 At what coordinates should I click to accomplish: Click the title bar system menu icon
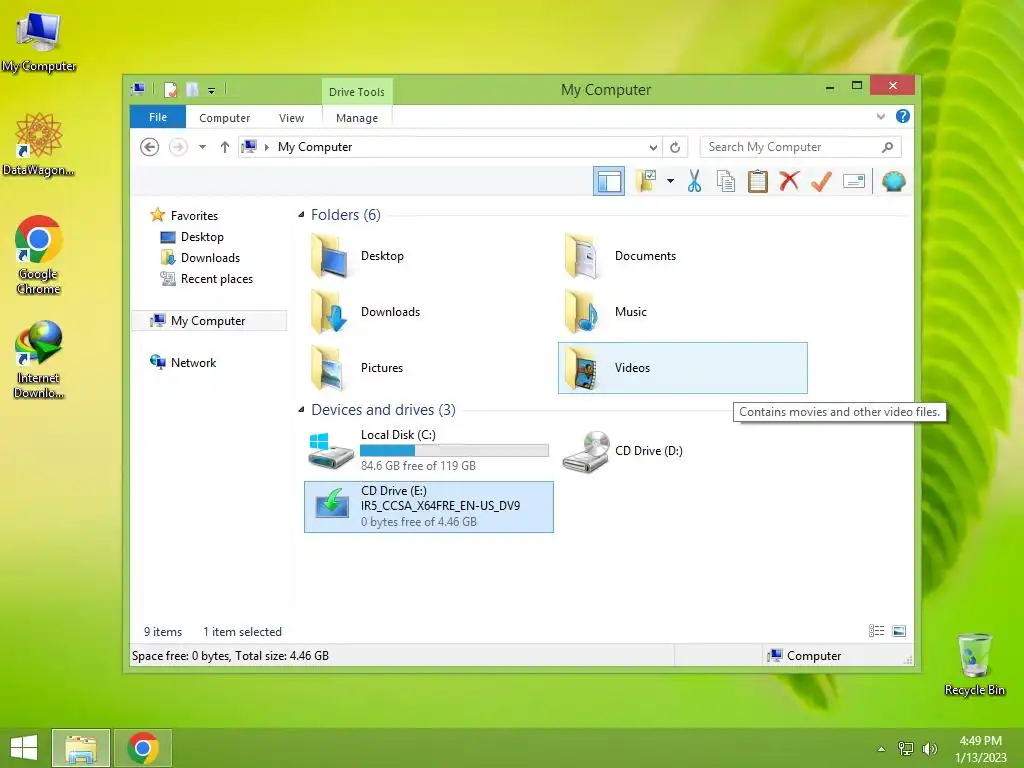(138, 89)
